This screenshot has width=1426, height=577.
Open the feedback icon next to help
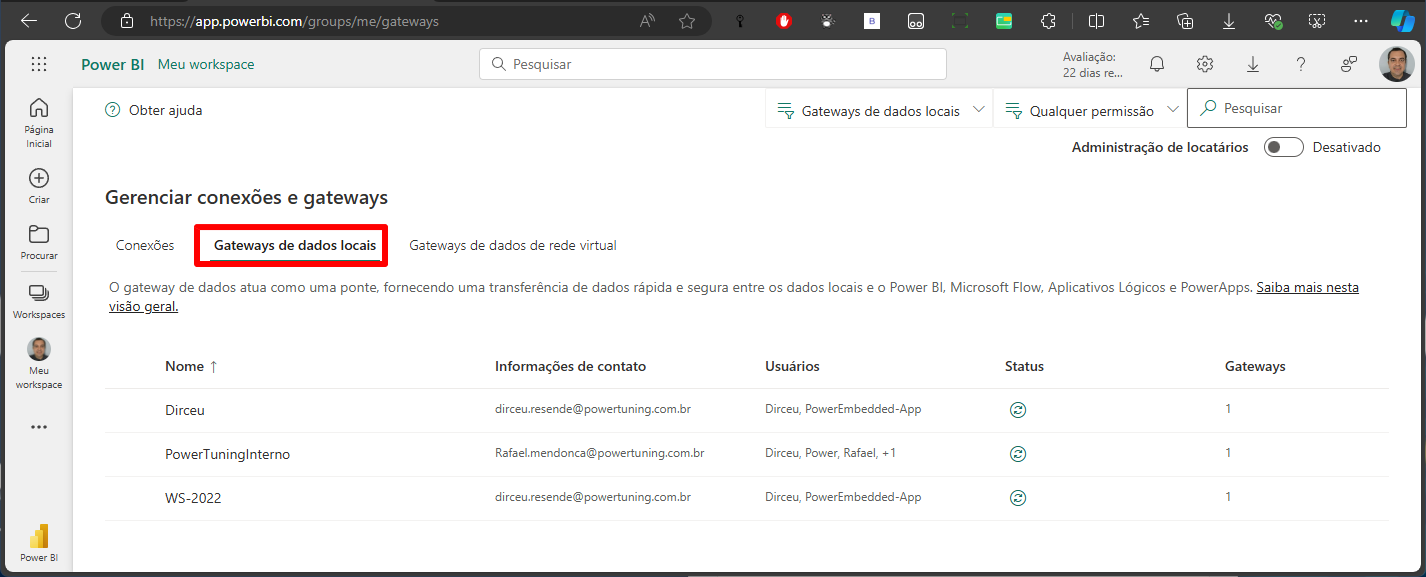[x=1349, y=64]
